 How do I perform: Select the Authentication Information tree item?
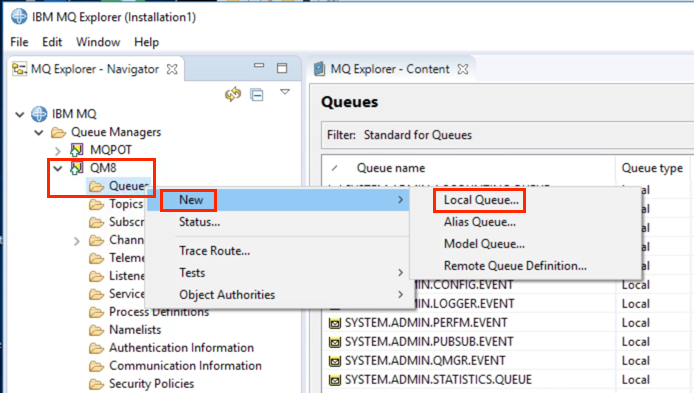pyautogui.click(x=181, y=348)
